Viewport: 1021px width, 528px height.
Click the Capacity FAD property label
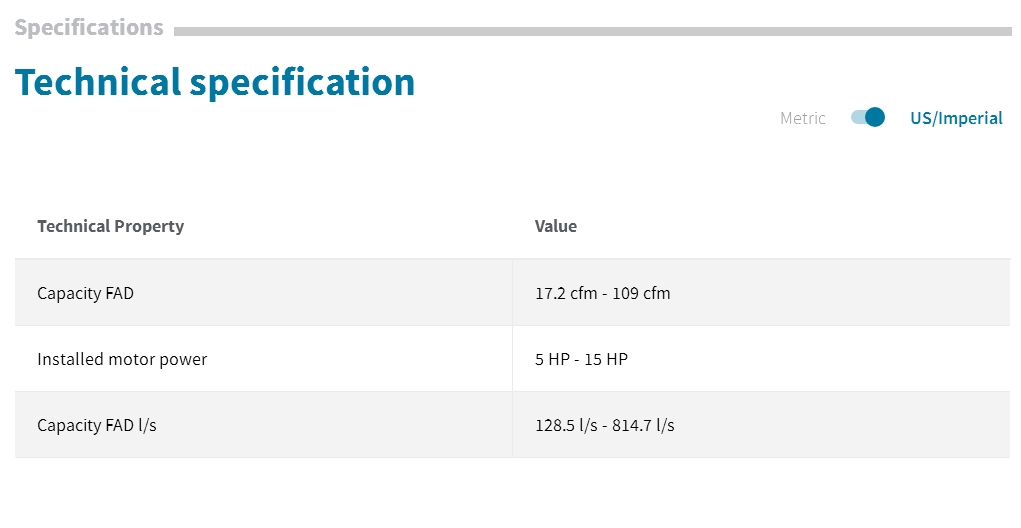coord(85,294)
